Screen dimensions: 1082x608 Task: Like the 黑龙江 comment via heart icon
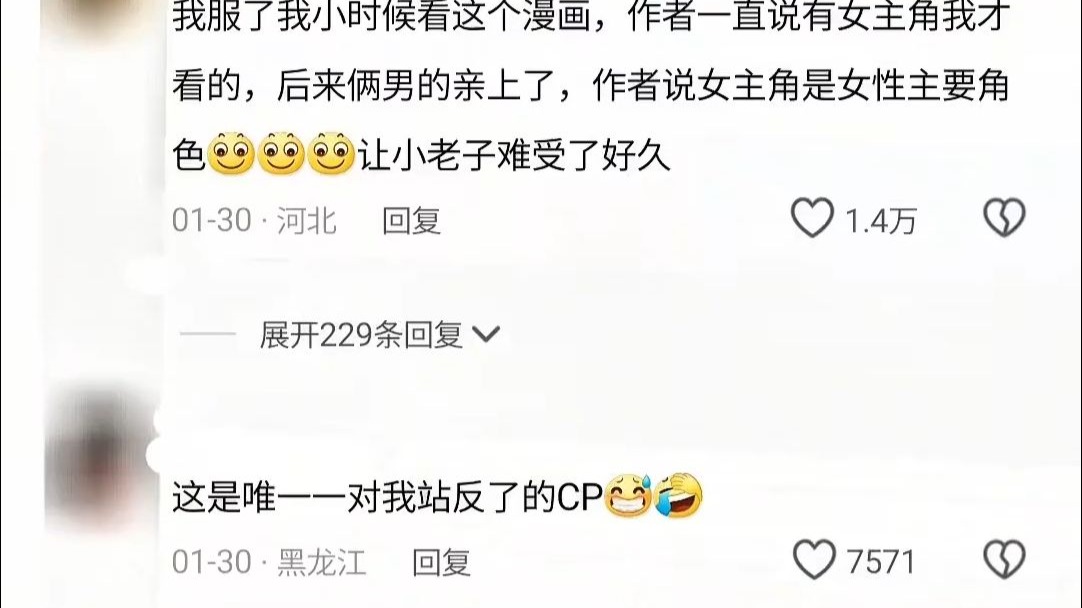(814, 559)
